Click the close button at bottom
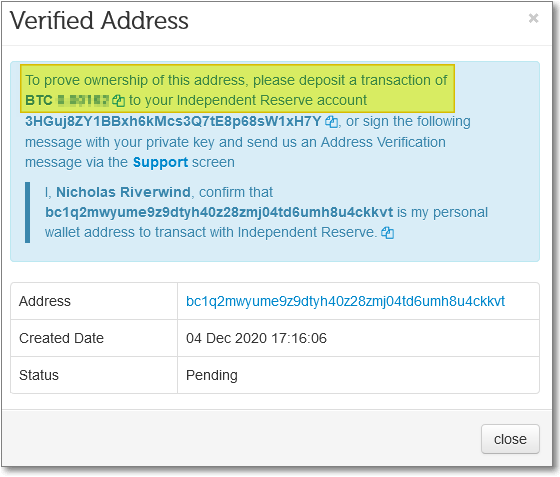Image resolution: width=560 pixels, height=477 pixels. point(510,439)
